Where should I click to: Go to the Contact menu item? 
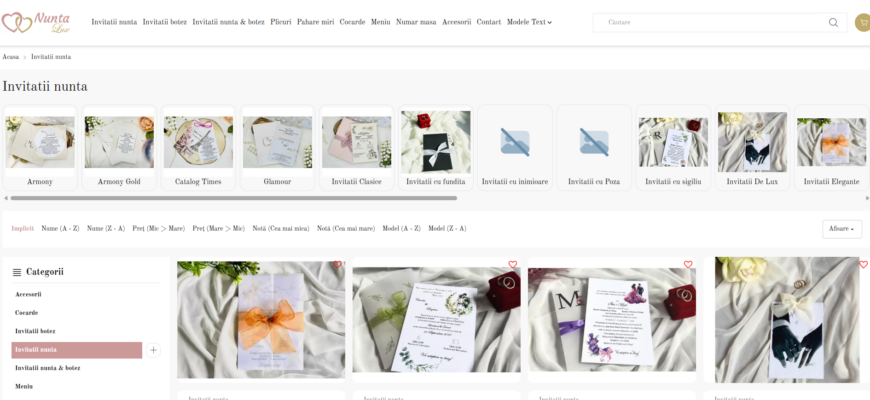(488, 22)
